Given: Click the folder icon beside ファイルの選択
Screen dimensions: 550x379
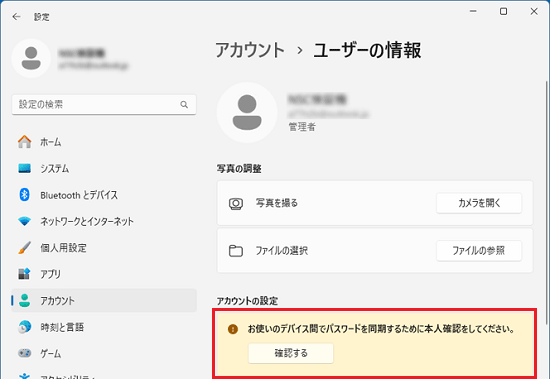Looking at the screenshot, I should click(236, 251).
